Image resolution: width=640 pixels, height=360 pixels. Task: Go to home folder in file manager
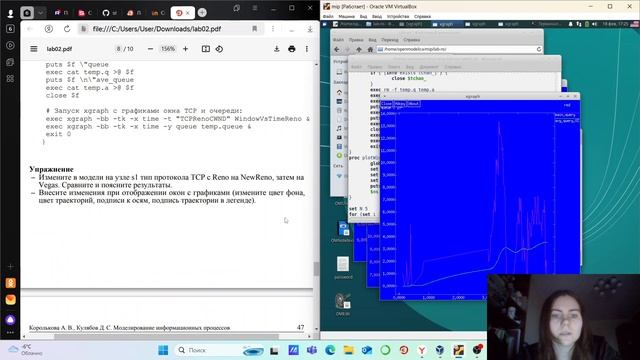coord(370,49)
